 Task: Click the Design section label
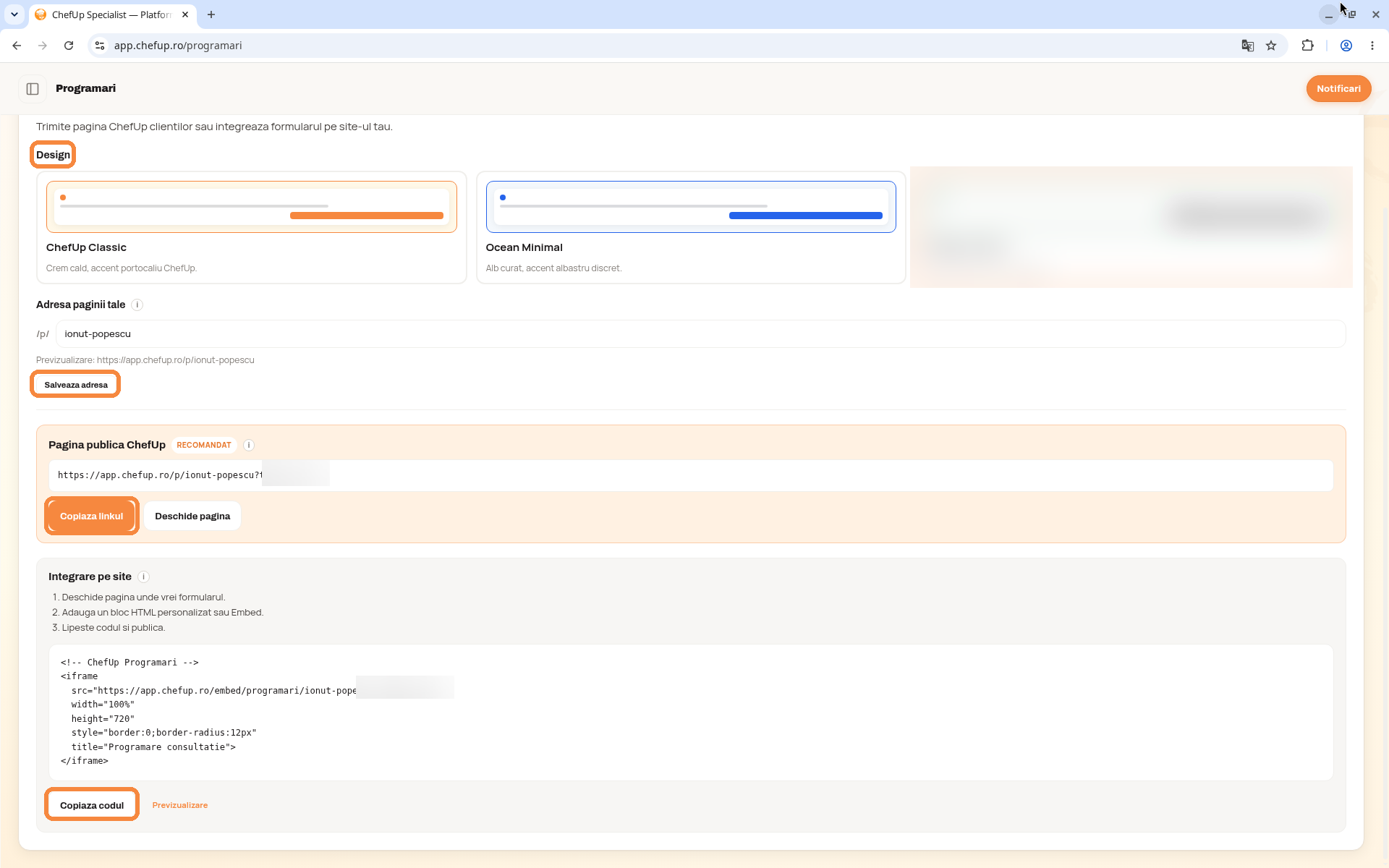click(54, 155)
